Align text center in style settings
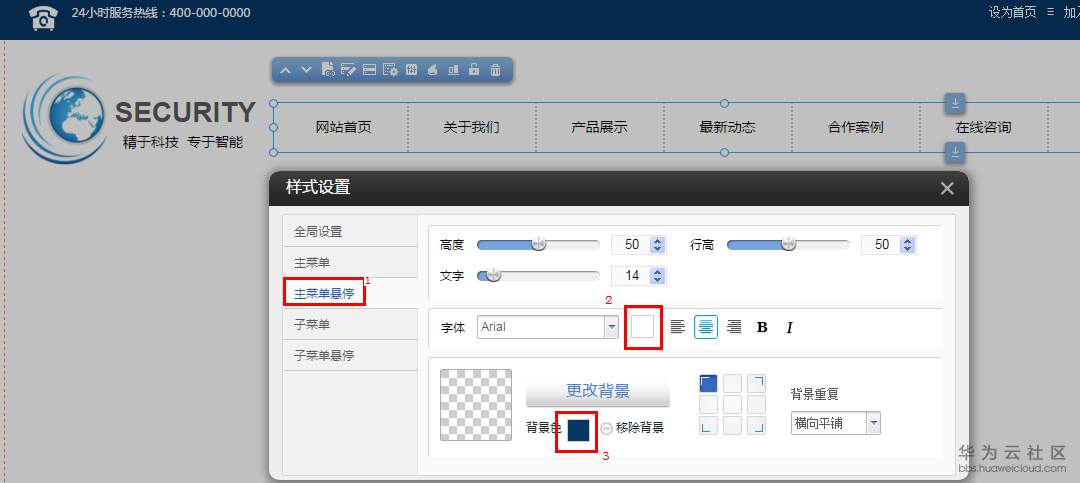The height and width of the screenshot is (483, 1080). pyautogui.click(x=706, y=327)
